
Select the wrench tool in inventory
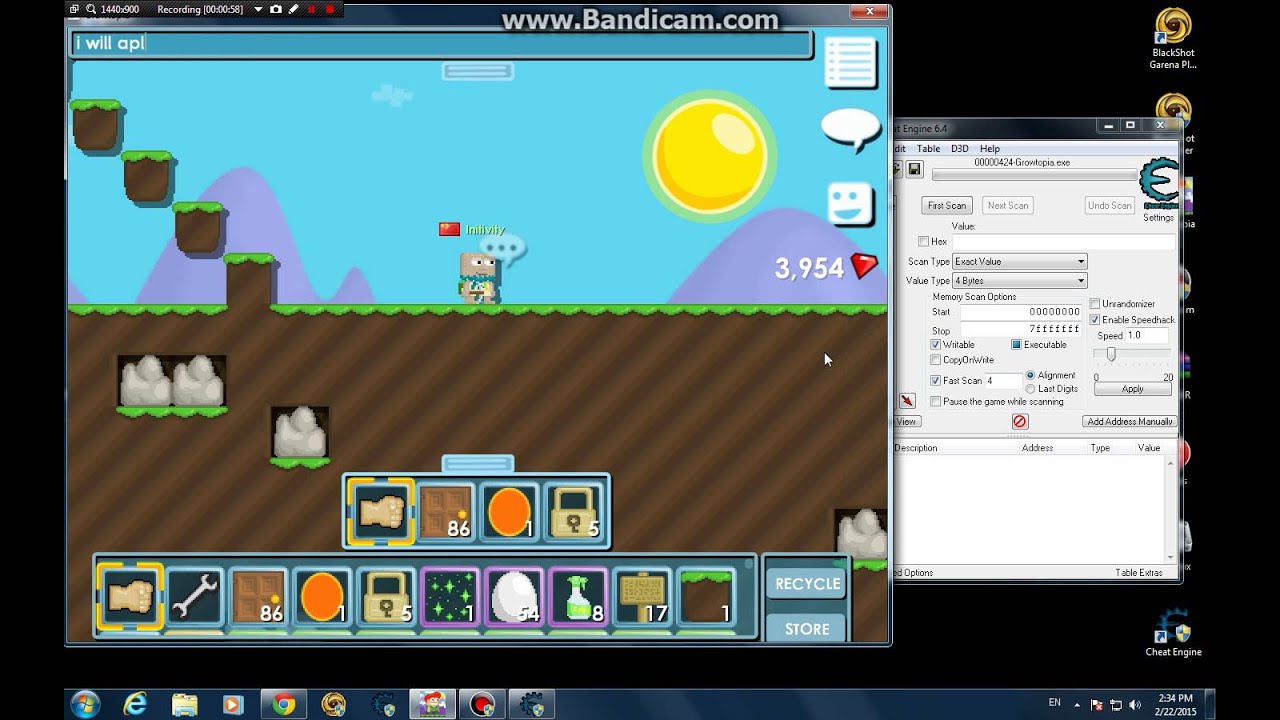click(x=194, y=597)
